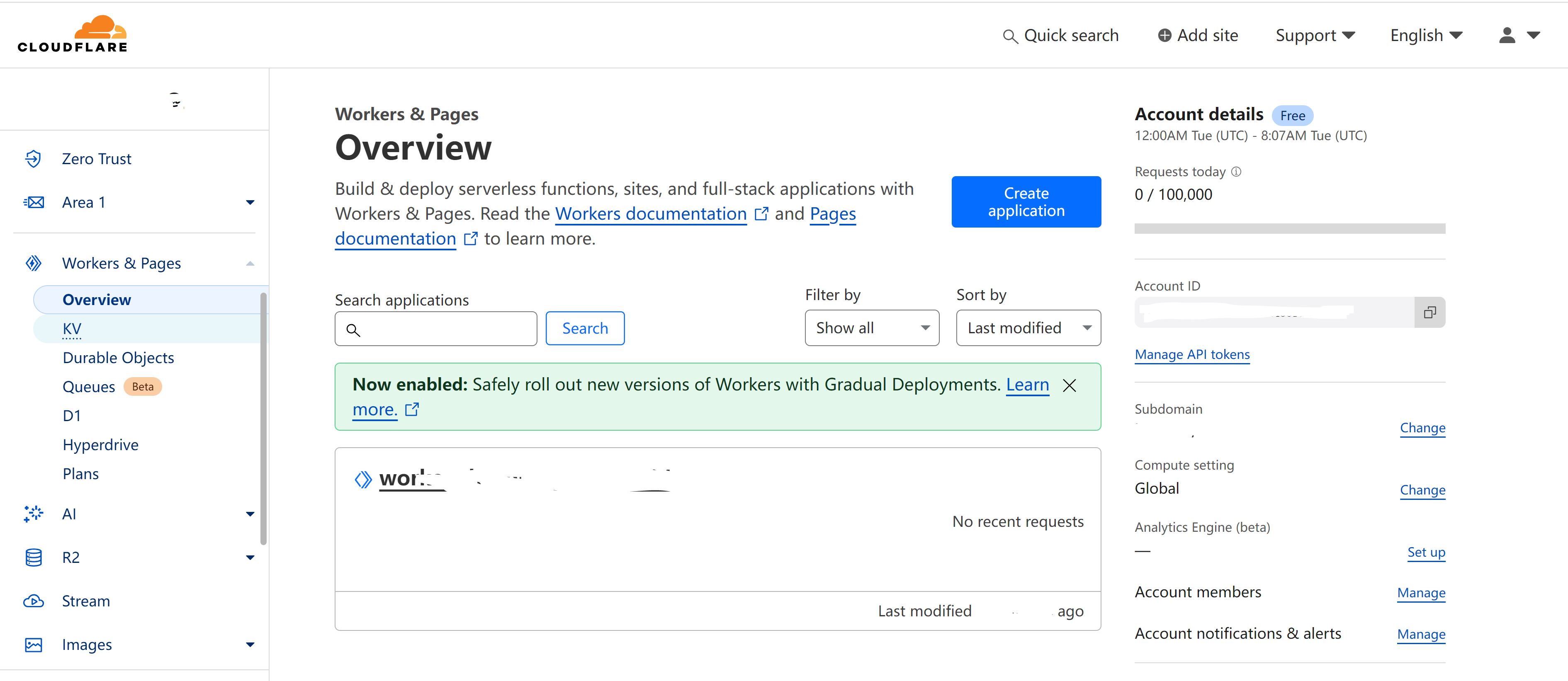Click the R2 database icon
Image resolution: width=1568 pixels, height=681 pixels.
34,557
